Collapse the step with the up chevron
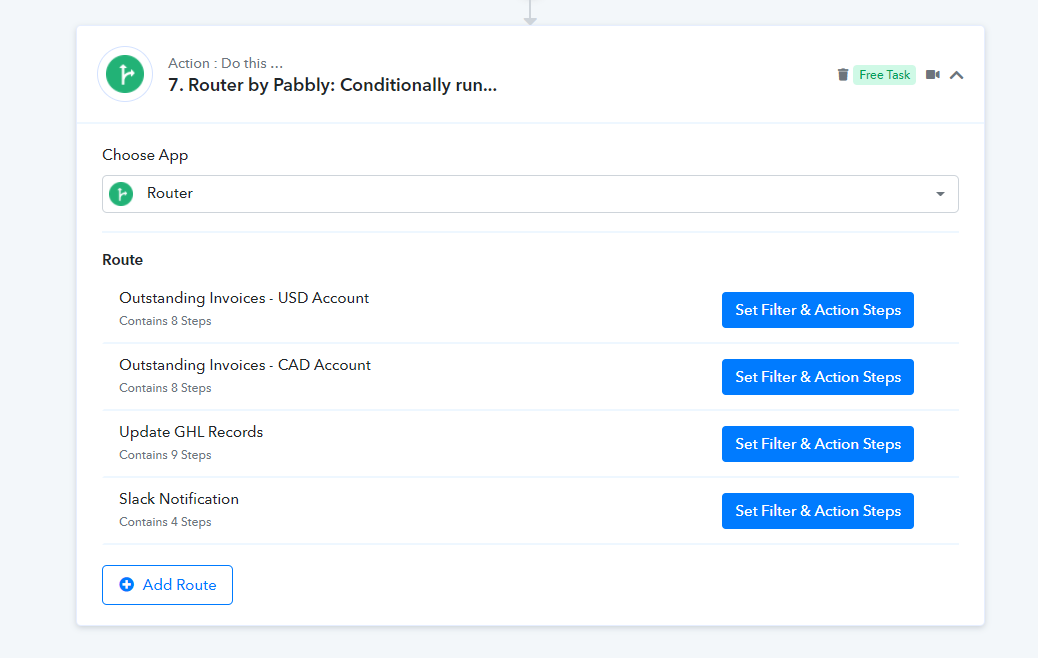 (957, 75)
